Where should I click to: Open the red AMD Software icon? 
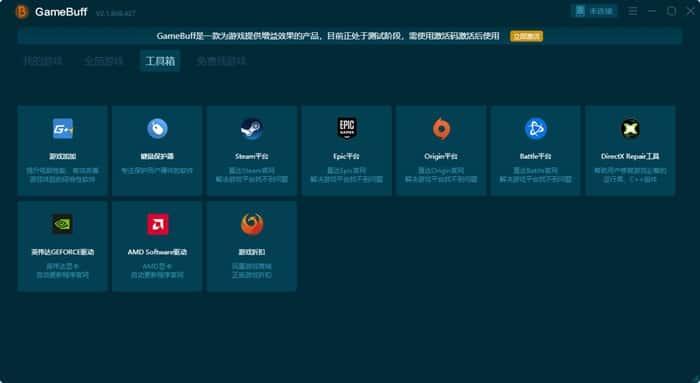[158, 224]
